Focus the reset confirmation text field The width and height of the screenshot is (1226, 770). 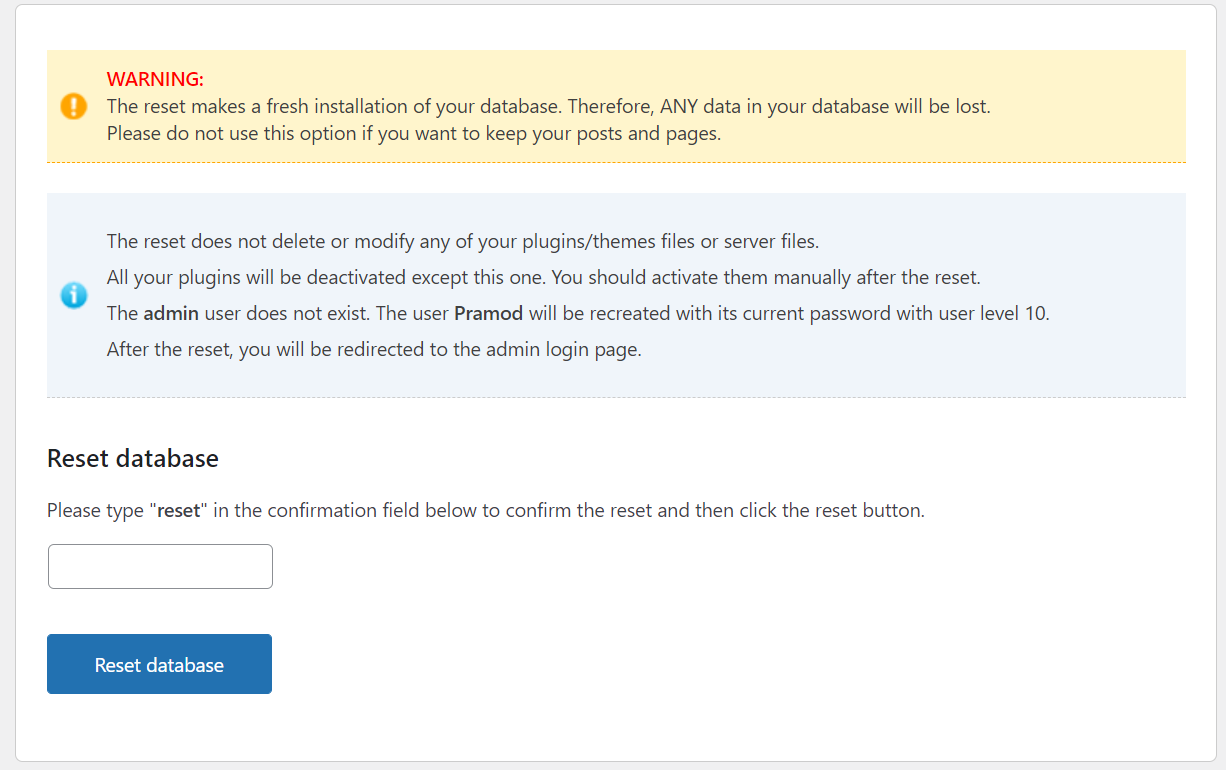pos(160,566)
